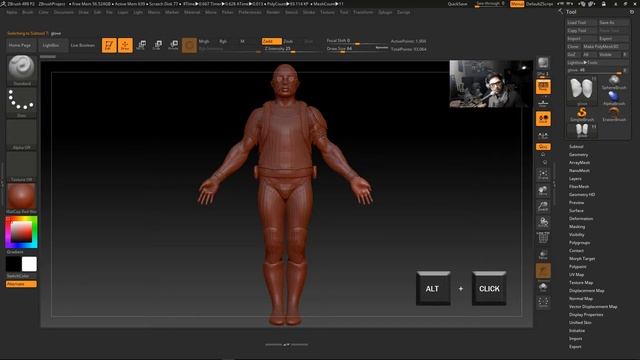
Task: Toggle the orange Qxyz rotation button
Action: pos(543,147)
